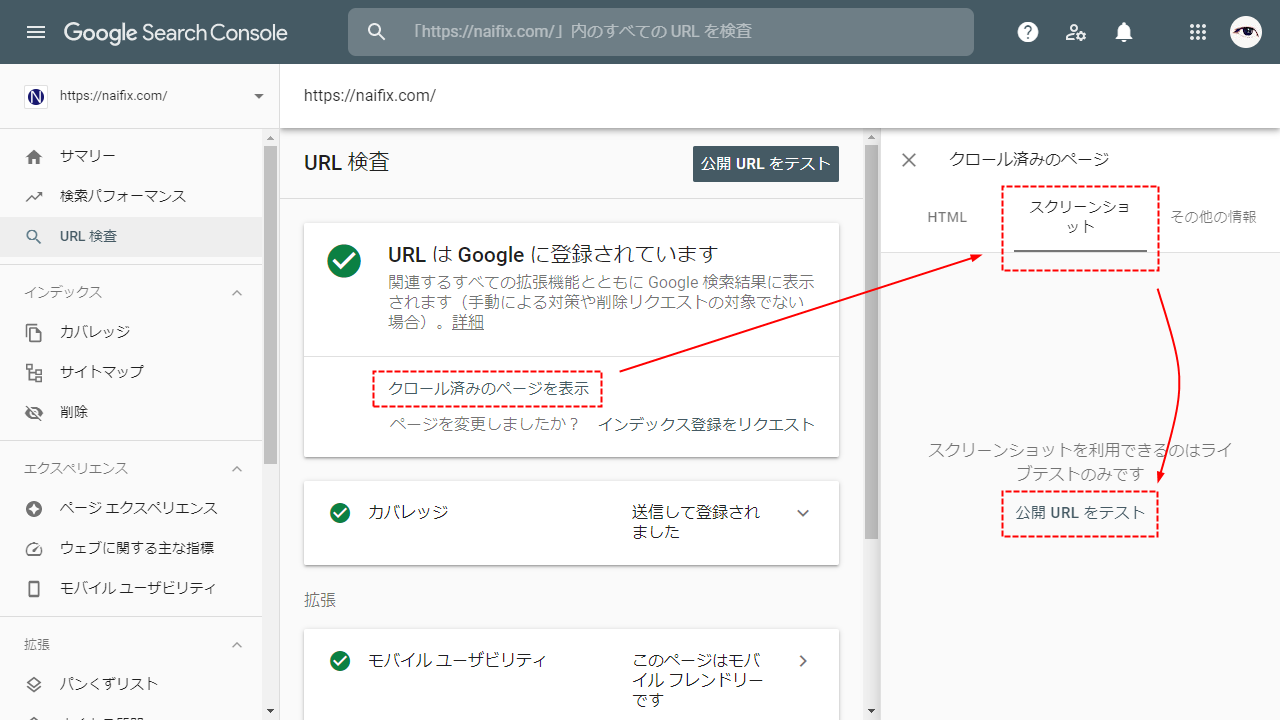1280x720 pixels.
Task: Click the green check beside URL は Google に登録されています
Action: coord(344,261)
